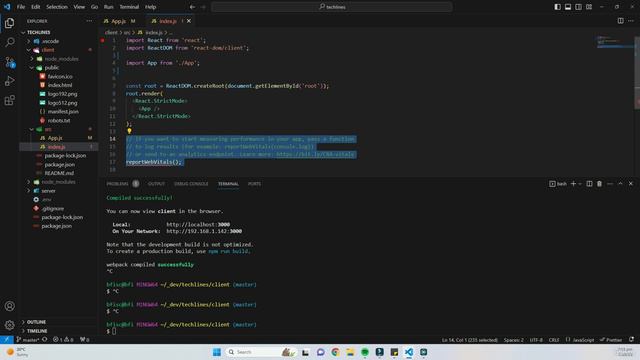The height and width of the screenshot is (360, 640).
Task: Go forward using the navigation arrow
Action: click(x=203, y=7)
